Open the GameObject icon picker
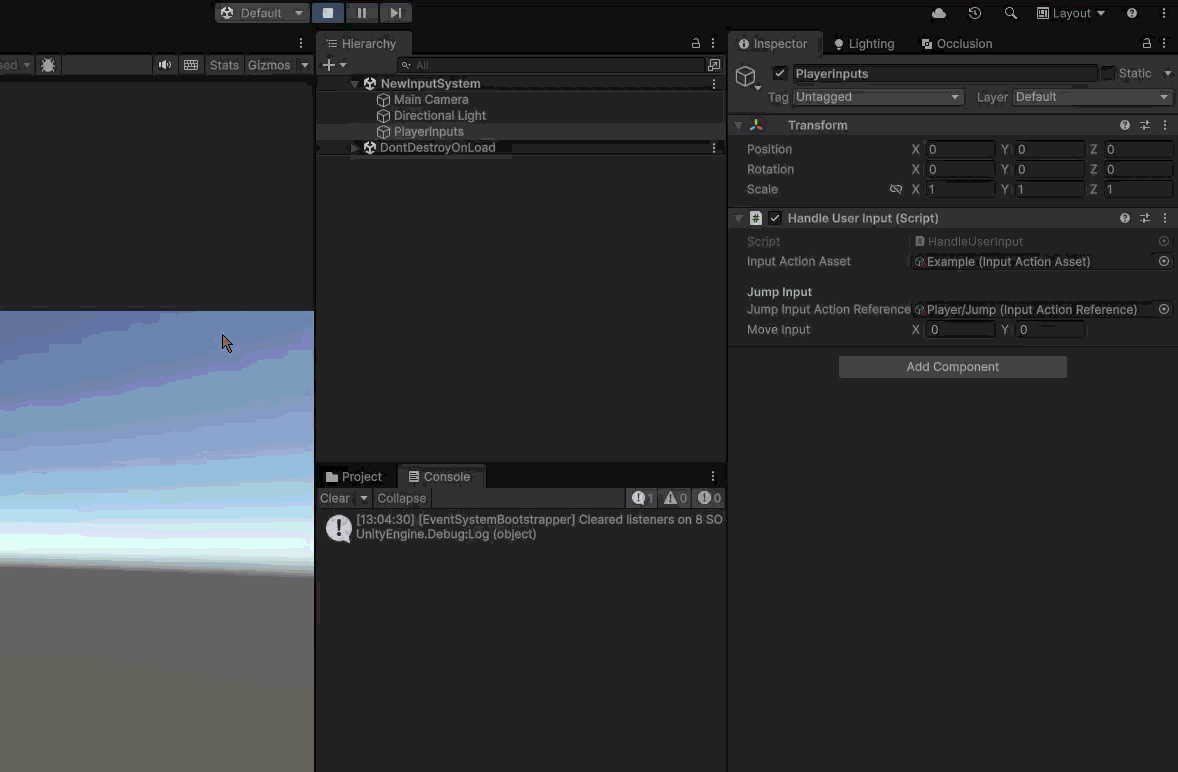The height and width of the screenshot is (772, 1178). 748,77
